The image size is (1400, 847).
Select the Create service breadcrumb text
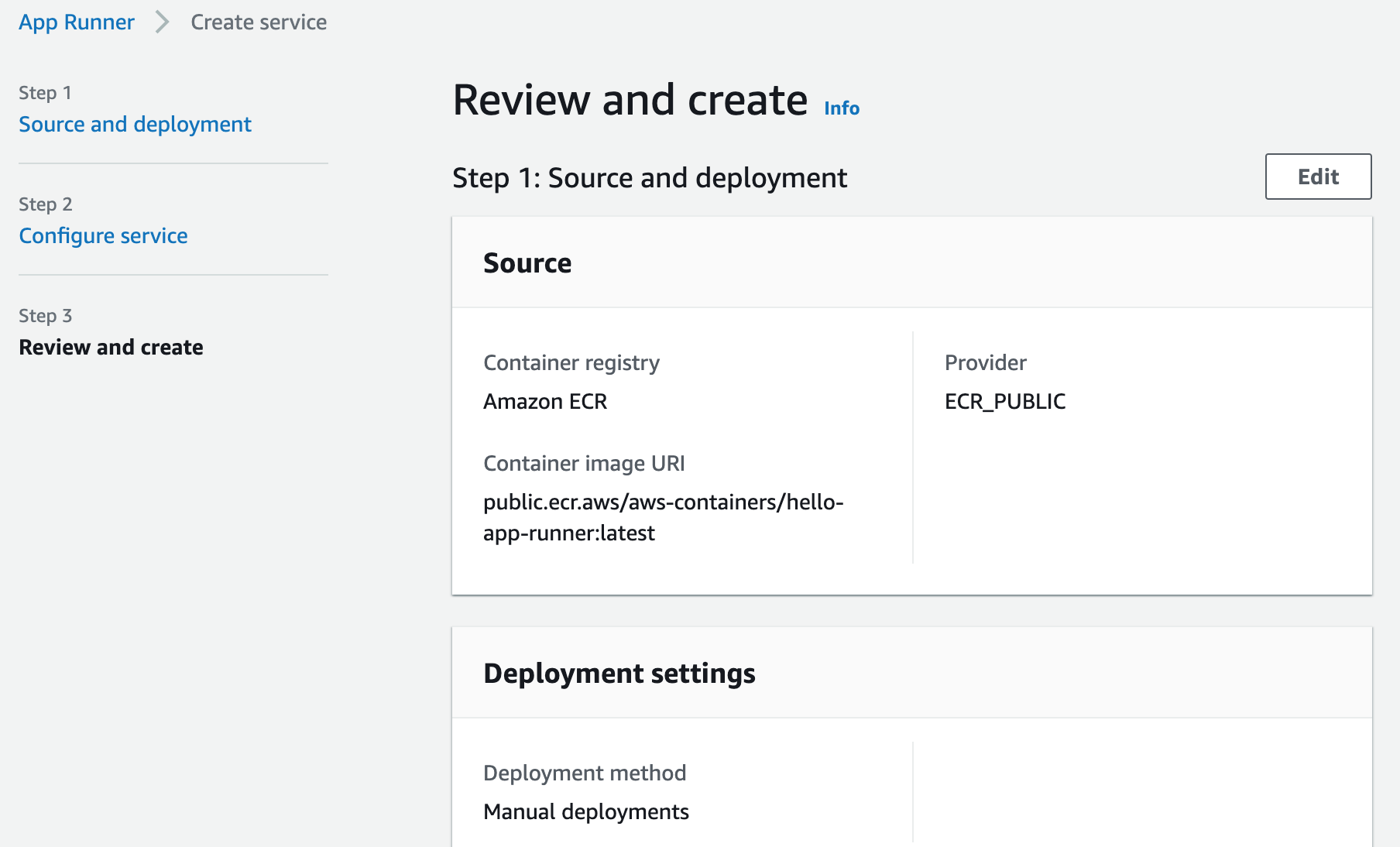click(x=259, y=22)
